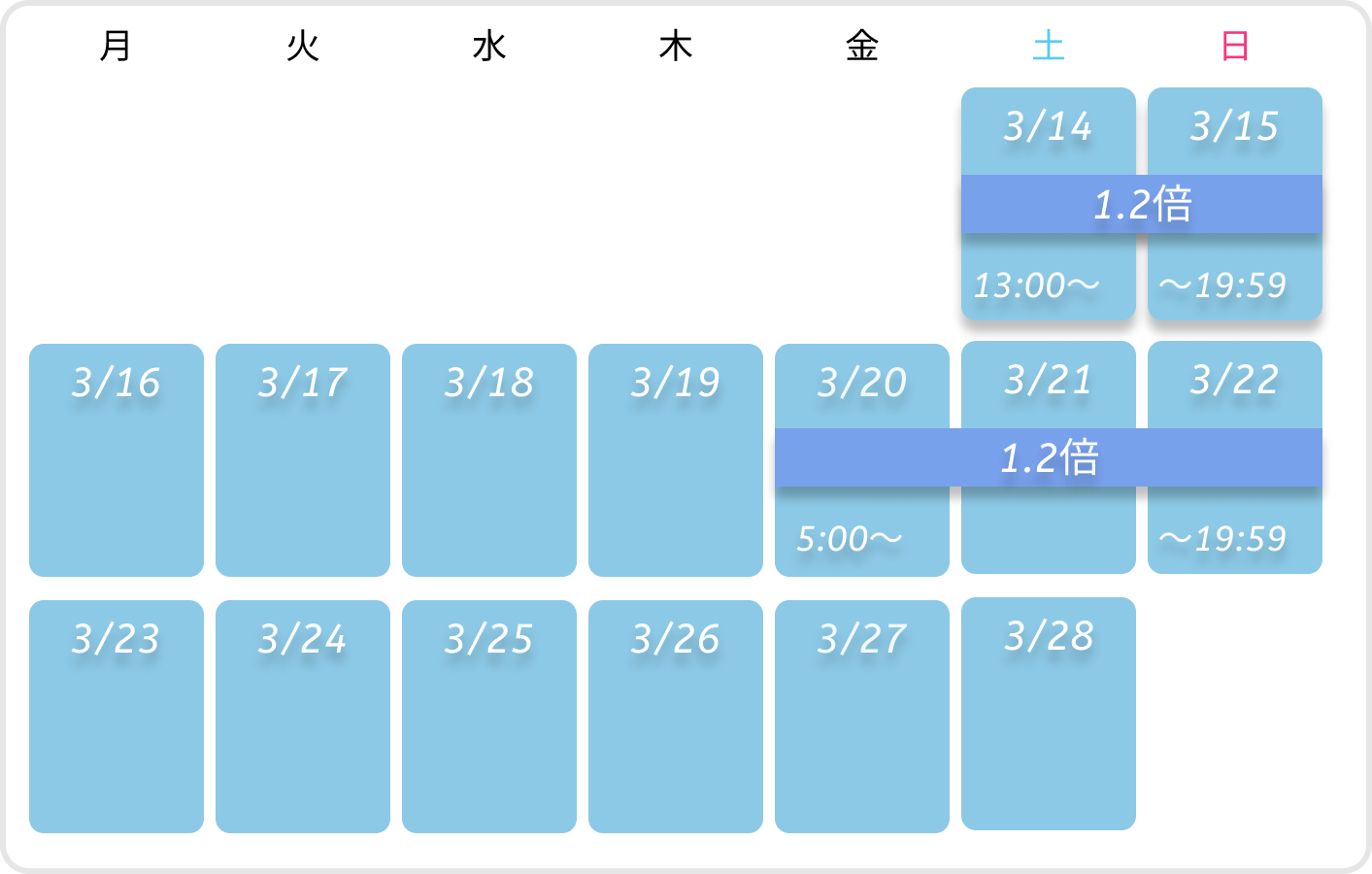Click the 3/28 Saturday cell
Image resolution: width=1372 pixels, height=874 pixels.
1049,713
